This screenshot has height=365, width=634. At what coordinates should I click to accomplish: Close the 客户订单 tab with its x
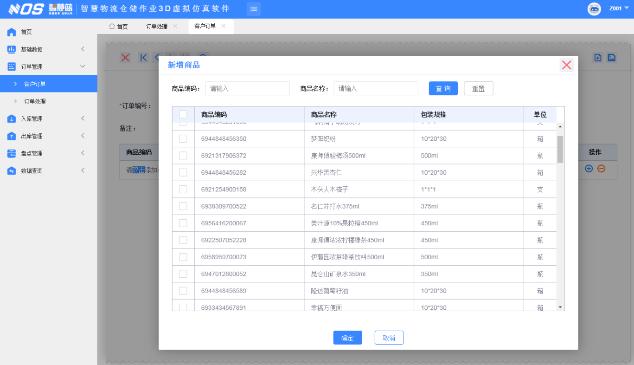coord(224,26)
